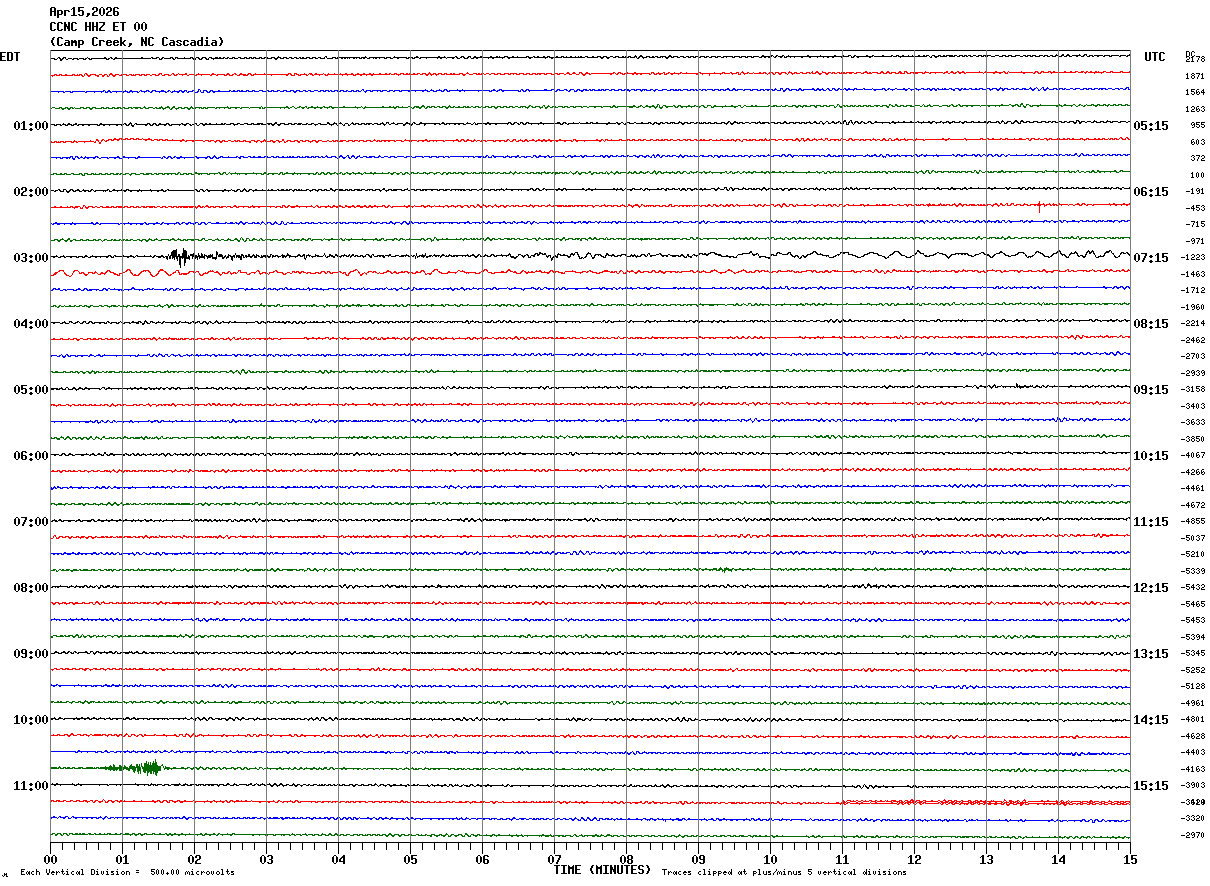The height and width of the screenshot is (886, 1210).
Task: Click the 15 minute axis tick label
Action: pos(1130,859)
